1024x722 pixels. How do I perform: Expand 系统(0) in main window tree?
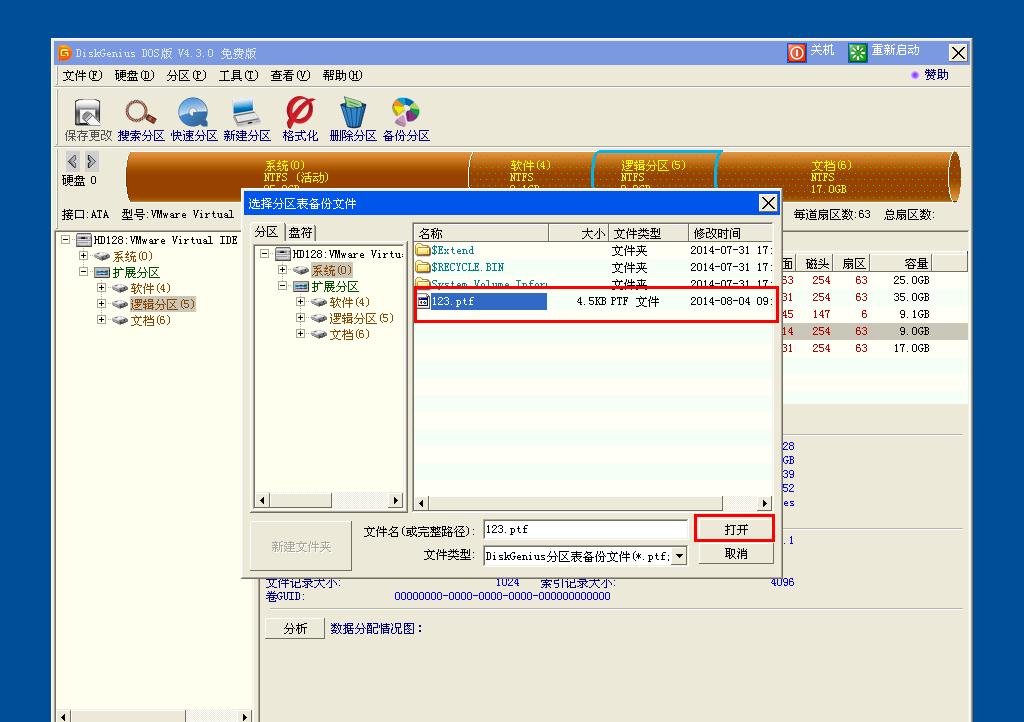[x=83, y=255]
